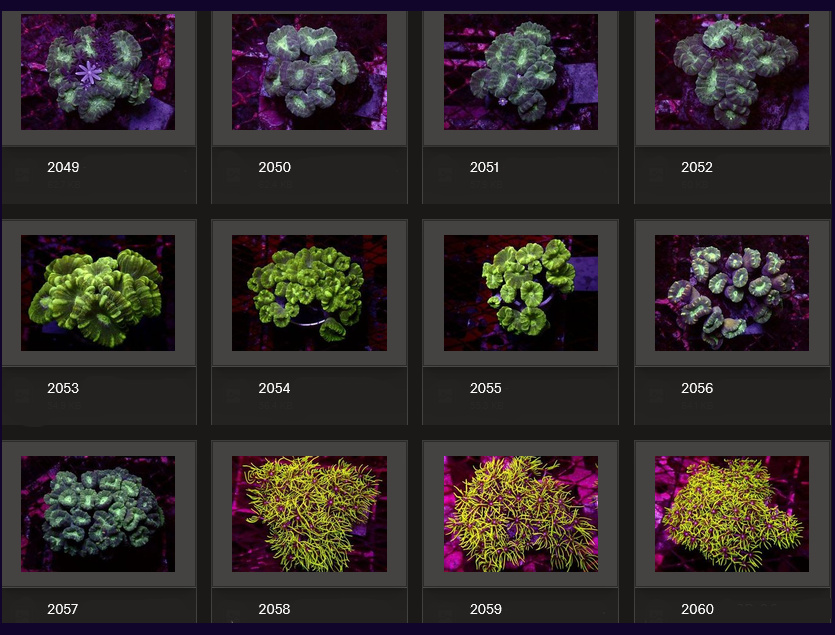Open the thumbnail of image 2059

(x=521, y=514)
